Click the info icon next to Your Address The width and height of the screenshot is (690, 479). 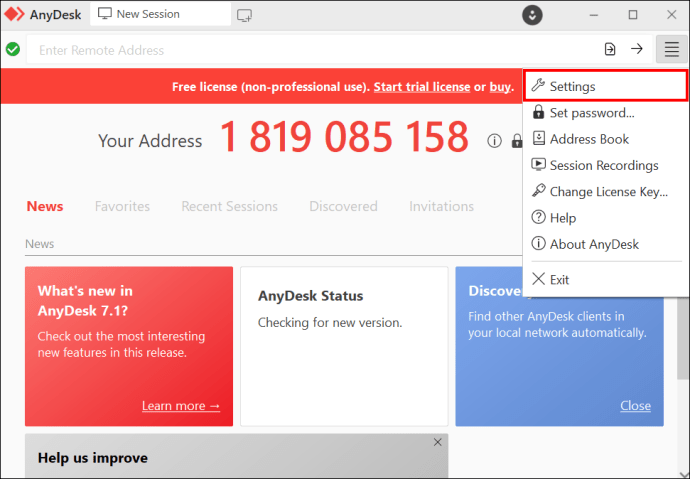[494, 141]
